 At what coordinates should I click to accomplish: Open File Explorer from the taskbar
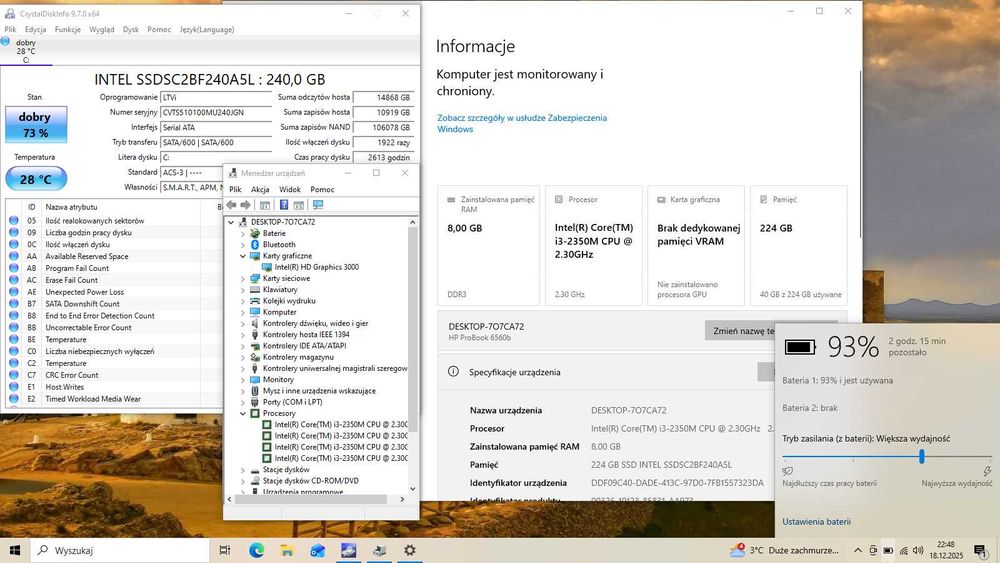pos(287,550)
